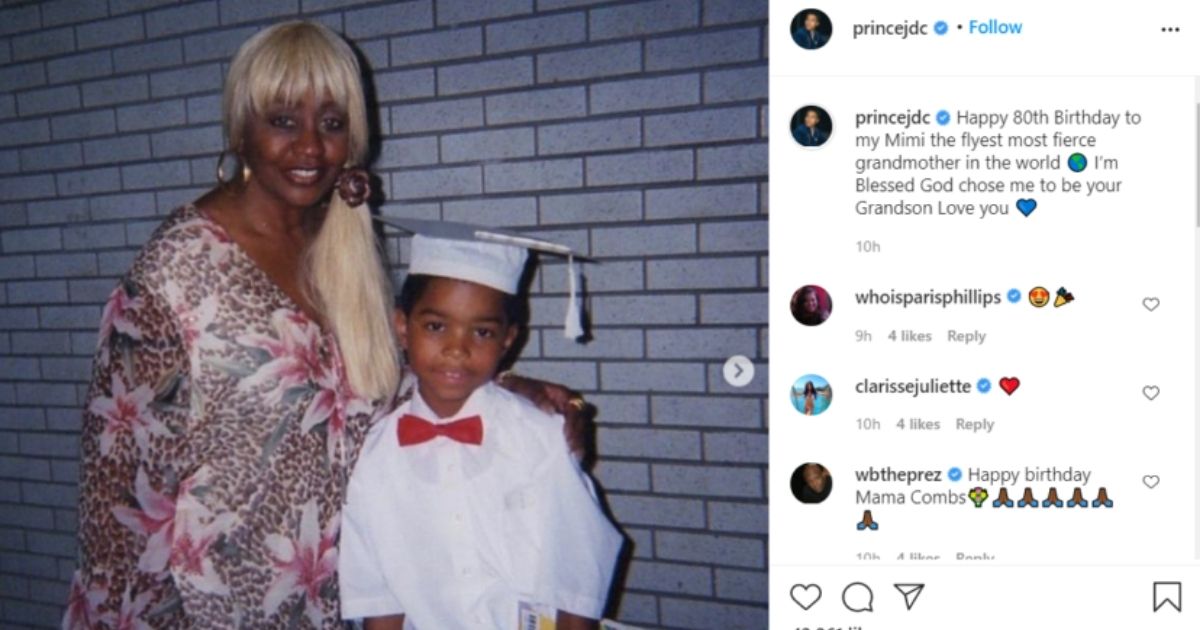Like the whoisparisphillips comment
This screenshot has width=1200, height=630.
pos(1151,304)
